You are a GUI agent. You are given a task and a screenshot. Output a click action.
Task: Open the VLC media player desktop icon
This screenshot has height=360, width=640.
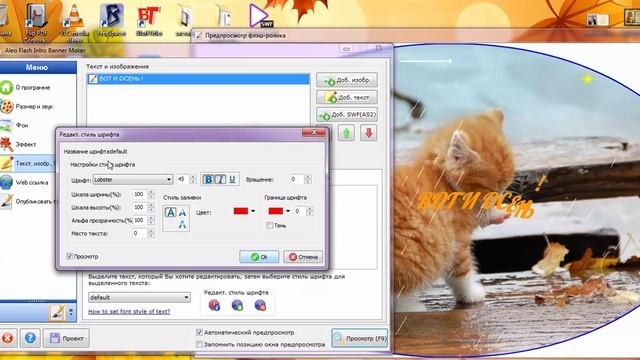point(74,22)
